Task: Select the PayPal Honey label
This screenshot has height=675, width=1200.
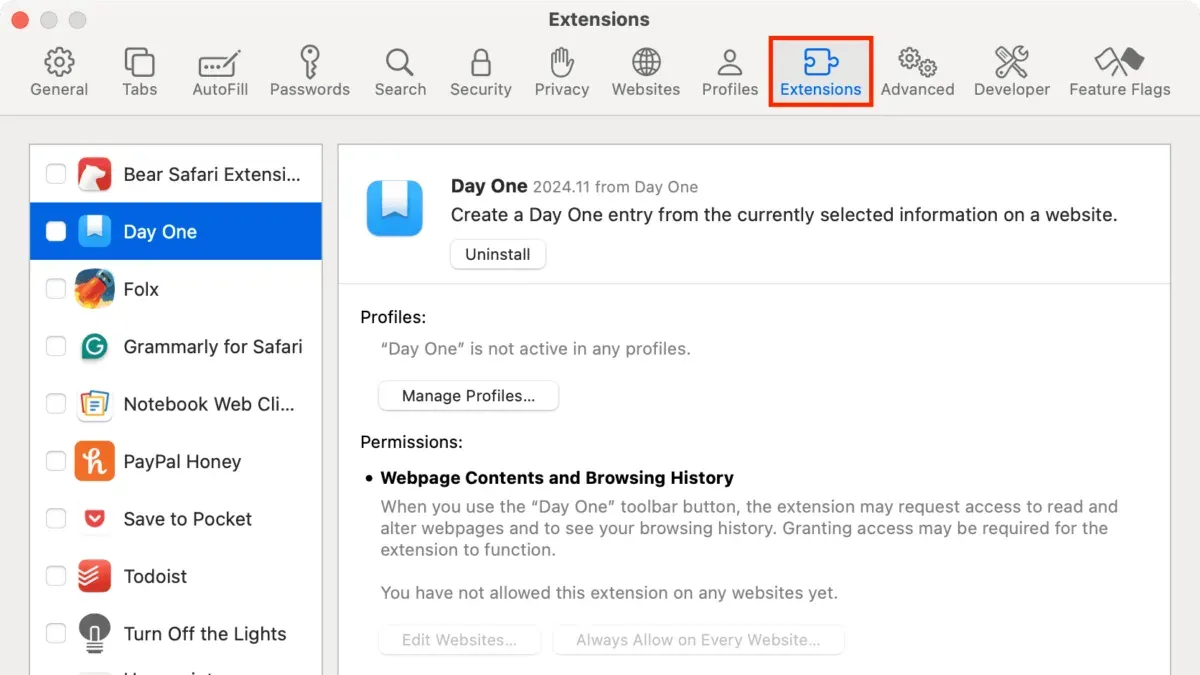Action: (182, 462)
